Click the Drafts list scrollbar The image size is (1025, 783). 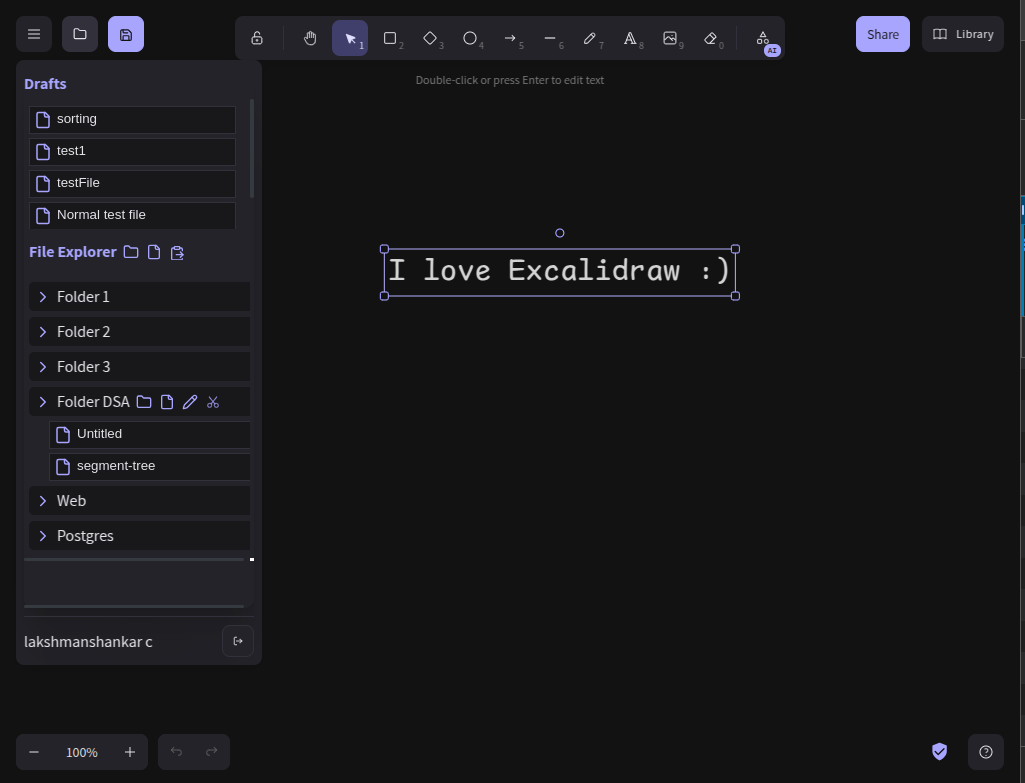pyautogui.click(x=252, y=148)
